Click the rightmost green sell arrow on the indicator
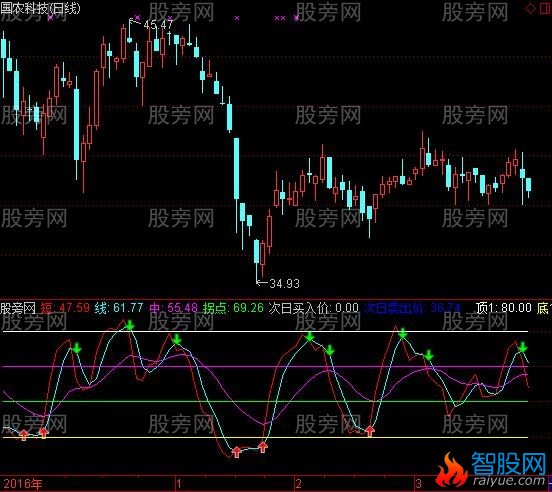 [523, 347]
